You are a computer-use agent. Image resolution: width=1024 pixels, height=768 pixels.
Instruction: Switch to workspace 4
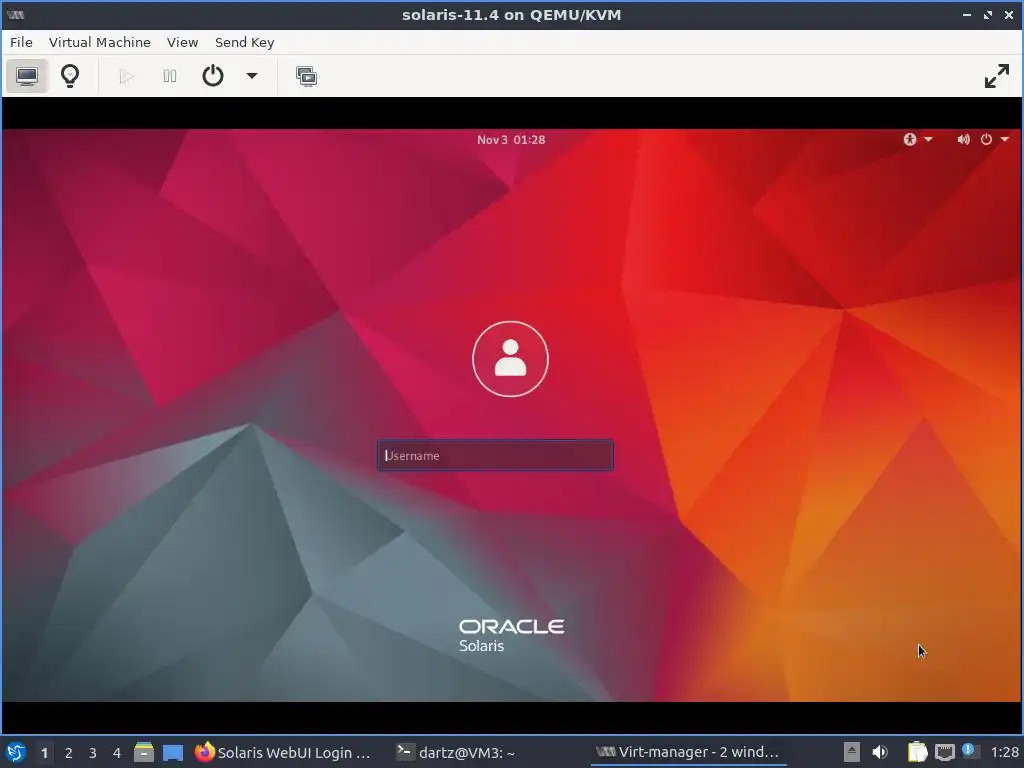[117, 753]
